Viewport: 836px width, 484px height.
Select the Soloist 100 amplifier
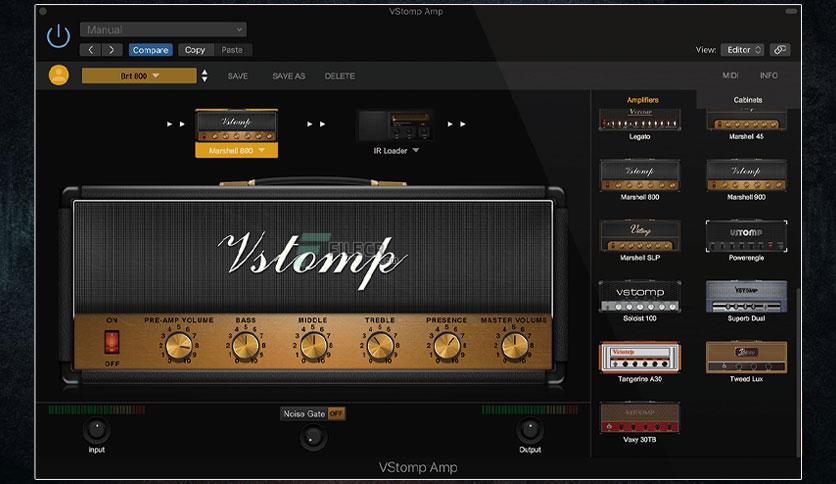point(640,296)
